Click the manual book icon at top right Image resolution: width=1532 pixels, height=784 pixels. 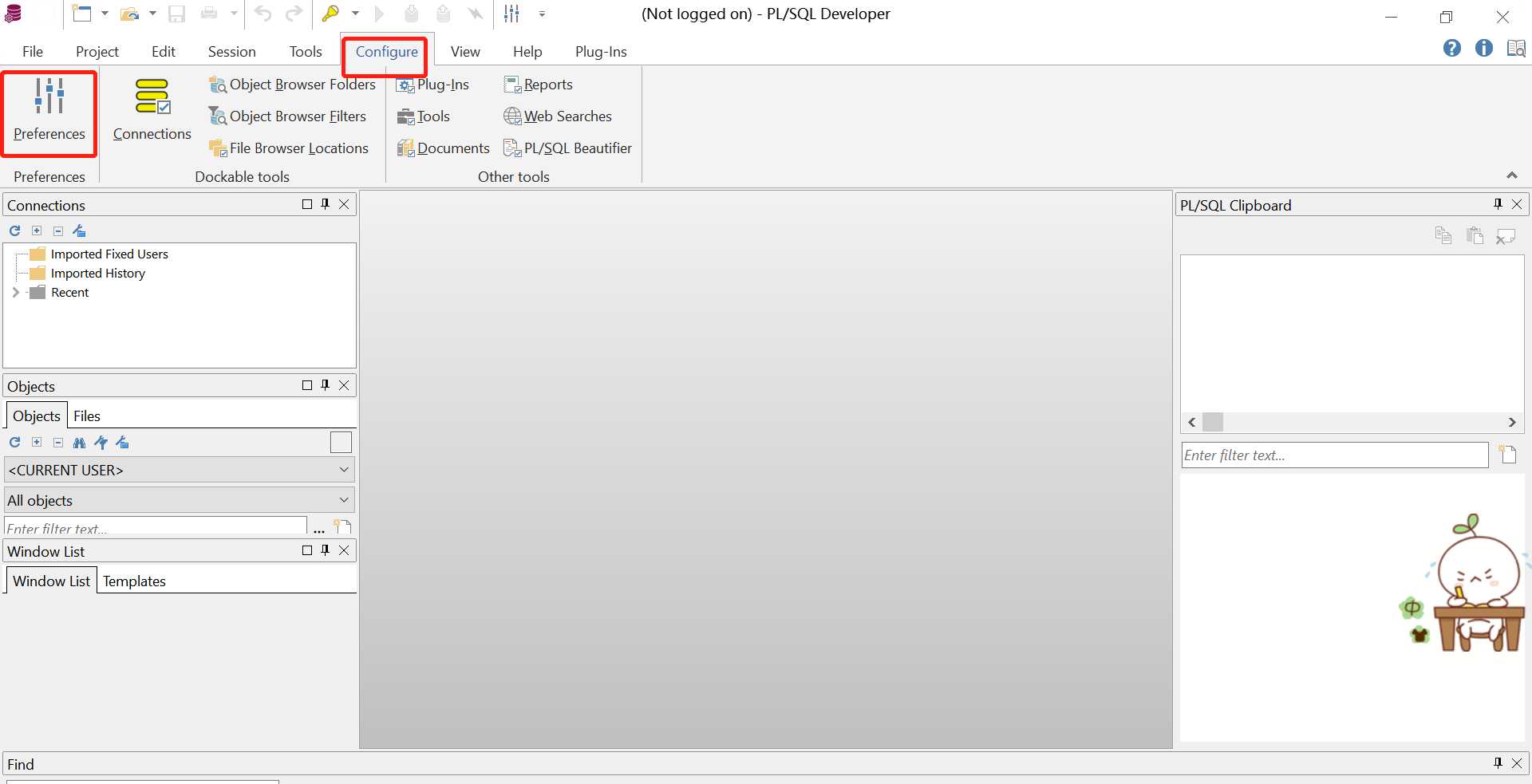coord(1516,49)
